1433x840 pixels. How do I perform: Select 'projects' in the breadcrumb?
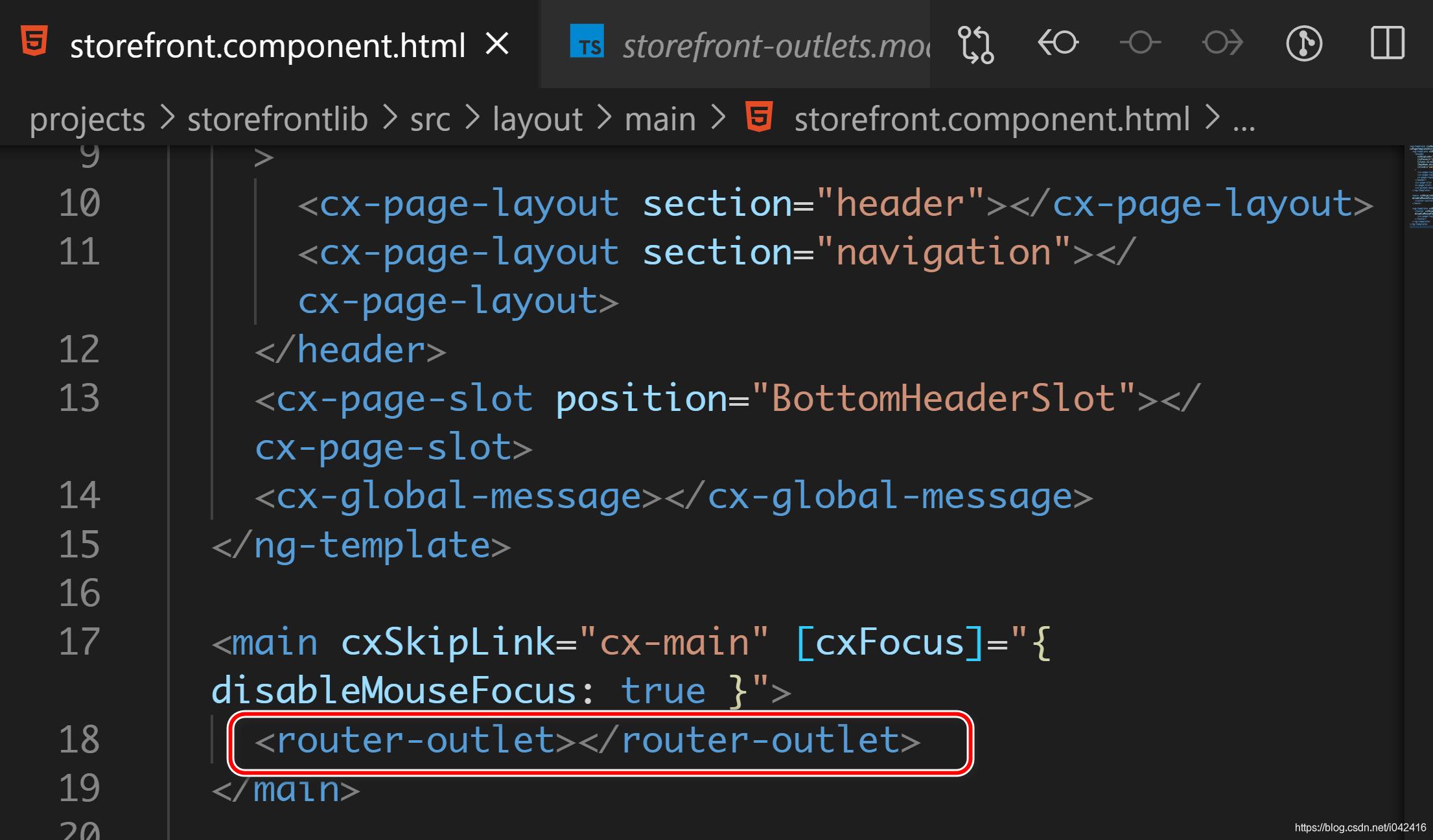click(87, 119)
